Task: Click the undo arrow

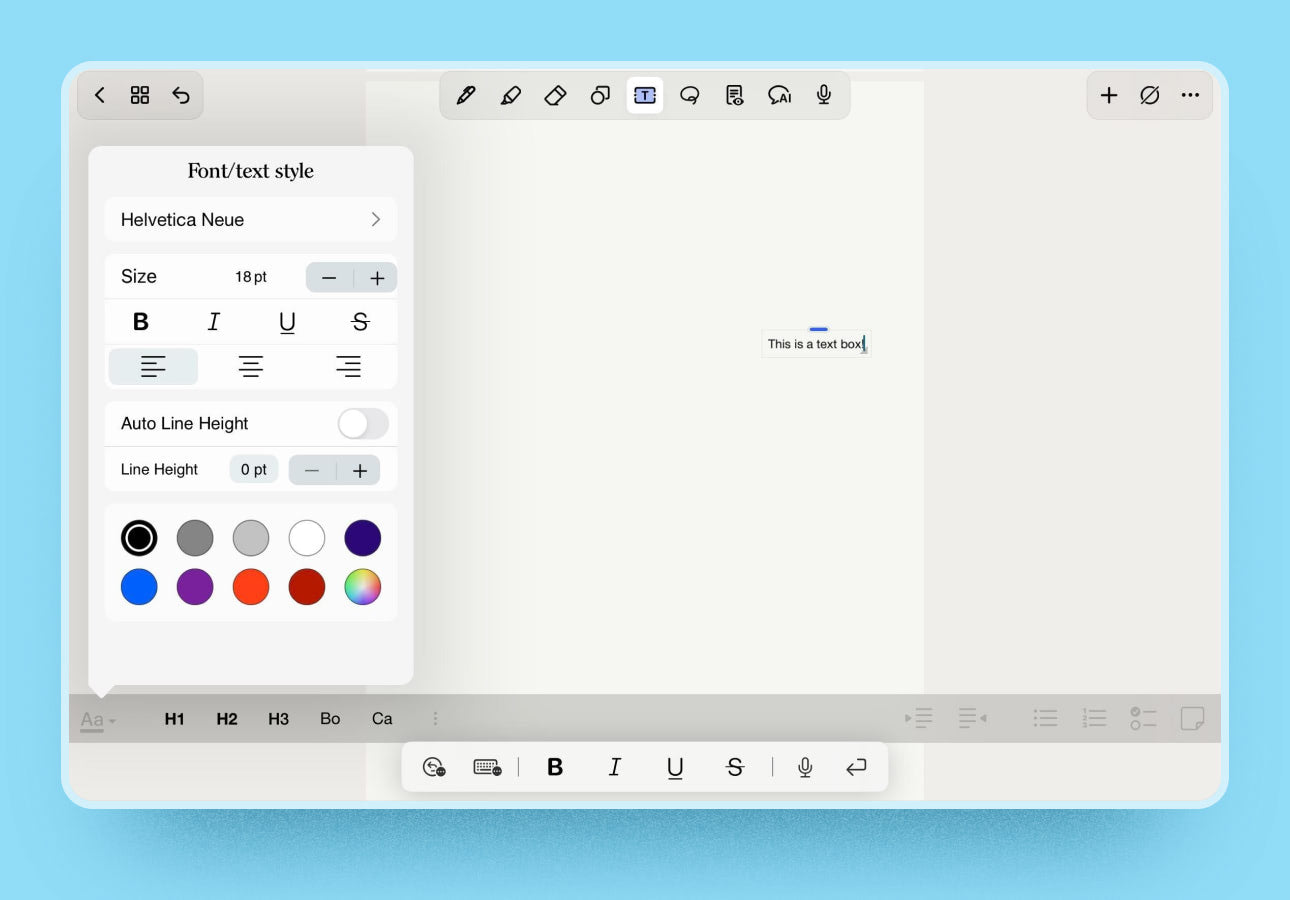Action: pyautogui.click(x=181, y=95)
